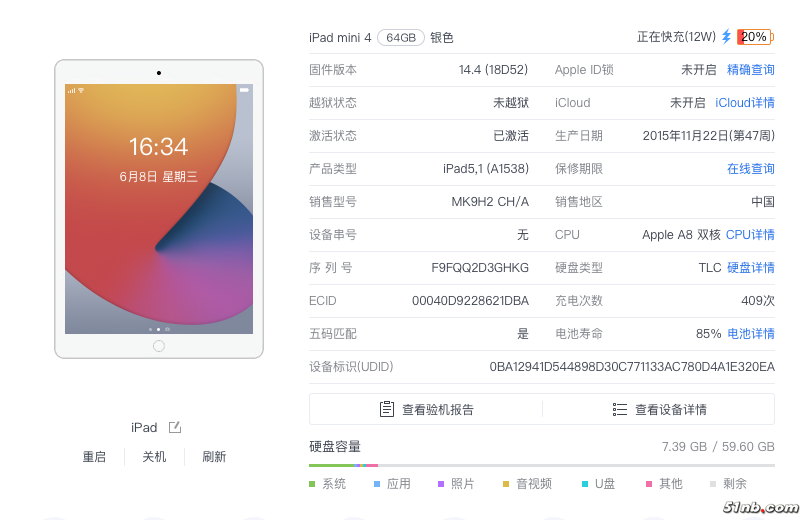The width and height of the screenshot is (806, 520).
Task: Click the iPad lock screen preview
Action: tap(159, 208)
